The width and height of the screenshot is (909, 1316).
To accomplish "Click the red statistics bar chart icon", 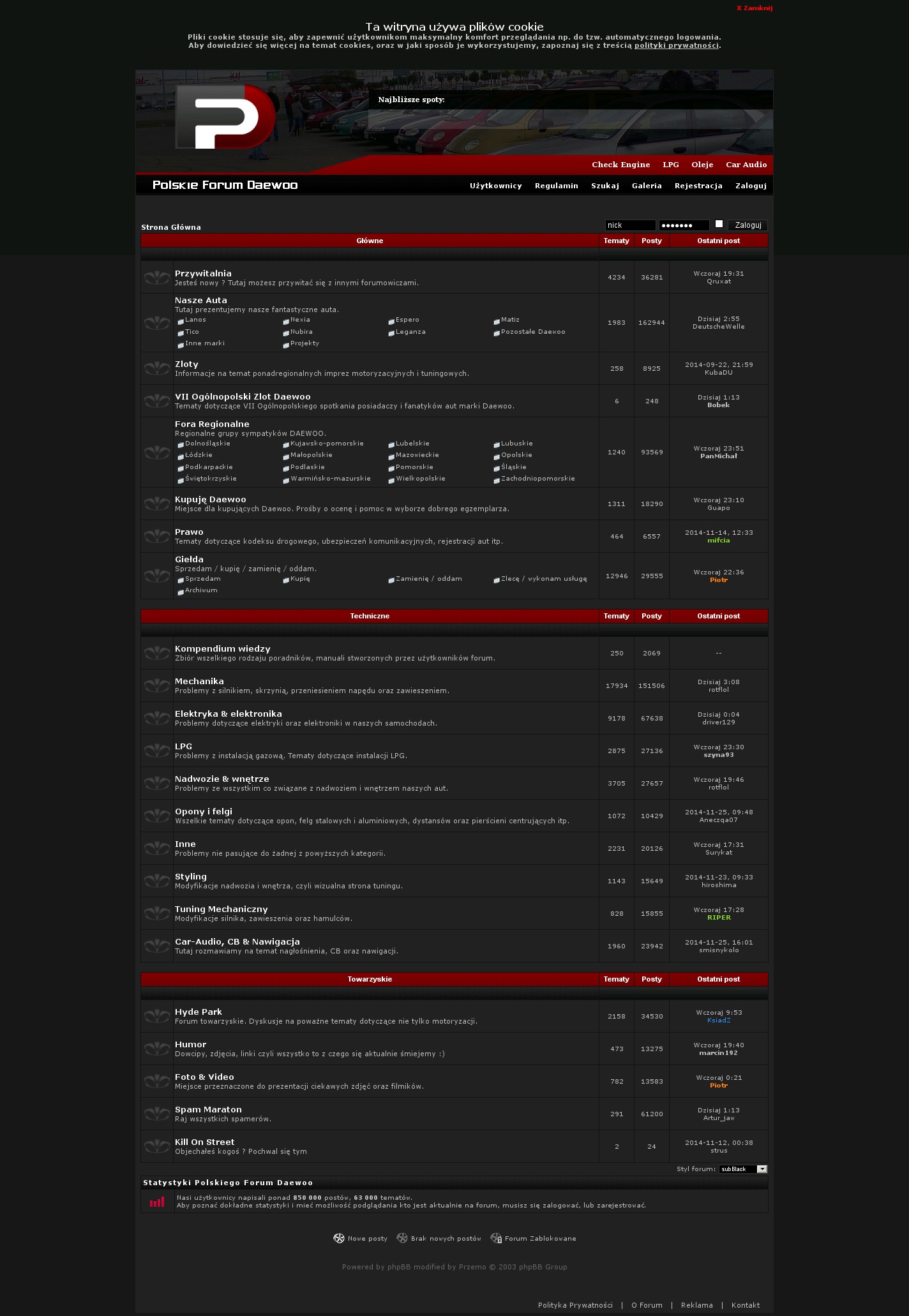I will pyautogui.click(x=156, y=1202).
